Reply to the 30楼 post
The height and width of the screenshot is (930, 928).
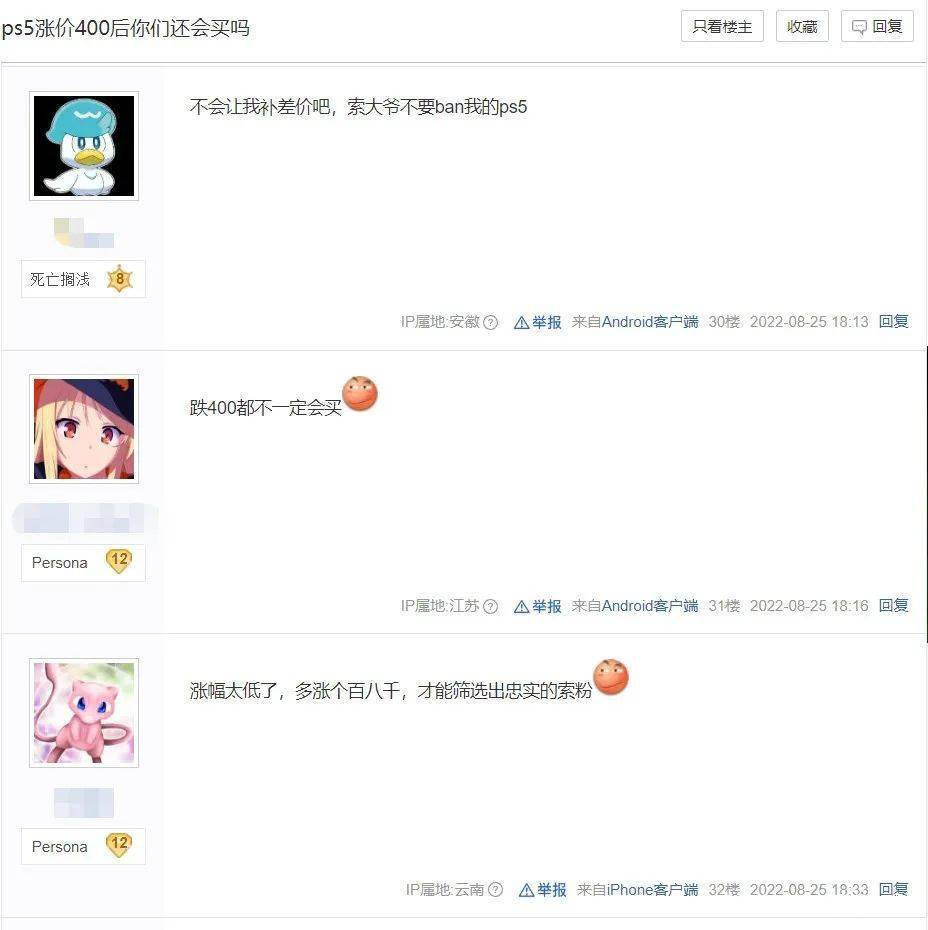point(894,321)
